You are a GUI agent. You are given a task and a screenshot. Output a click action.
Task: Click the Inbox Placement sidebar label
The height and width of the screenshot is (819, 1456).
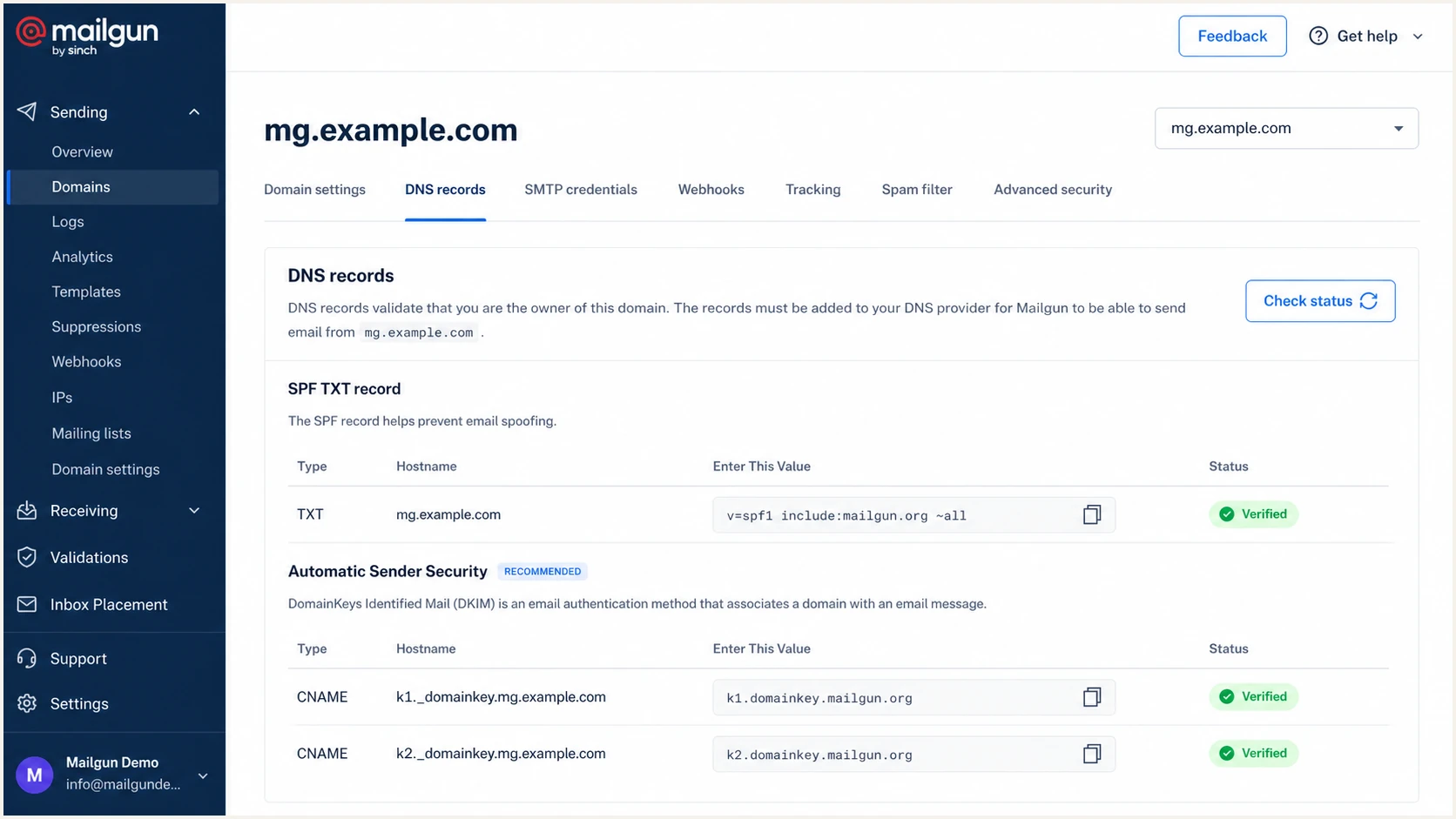109,604
